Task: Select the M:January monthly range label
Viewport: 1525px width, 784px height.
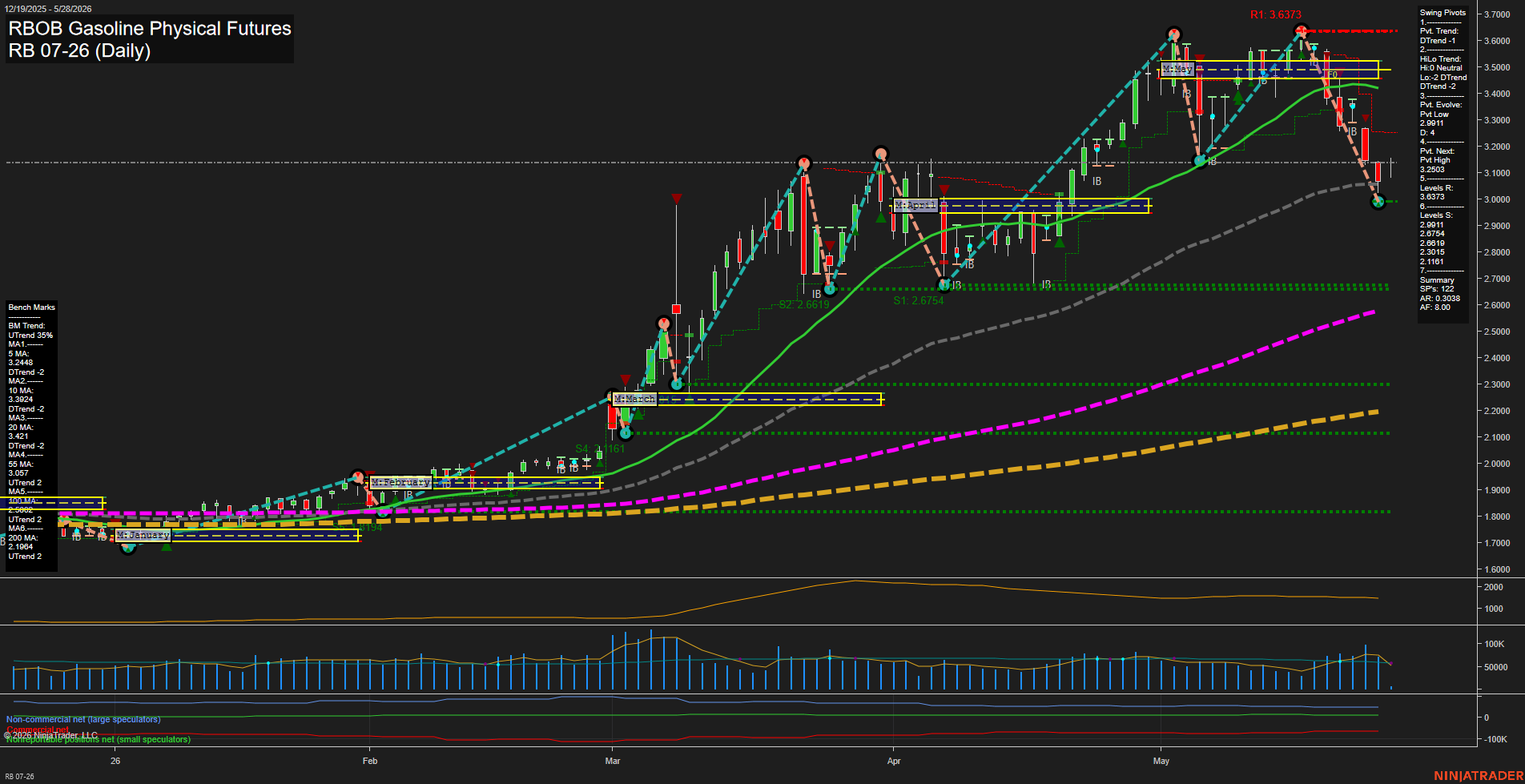Action: click(x=143, y=535)
